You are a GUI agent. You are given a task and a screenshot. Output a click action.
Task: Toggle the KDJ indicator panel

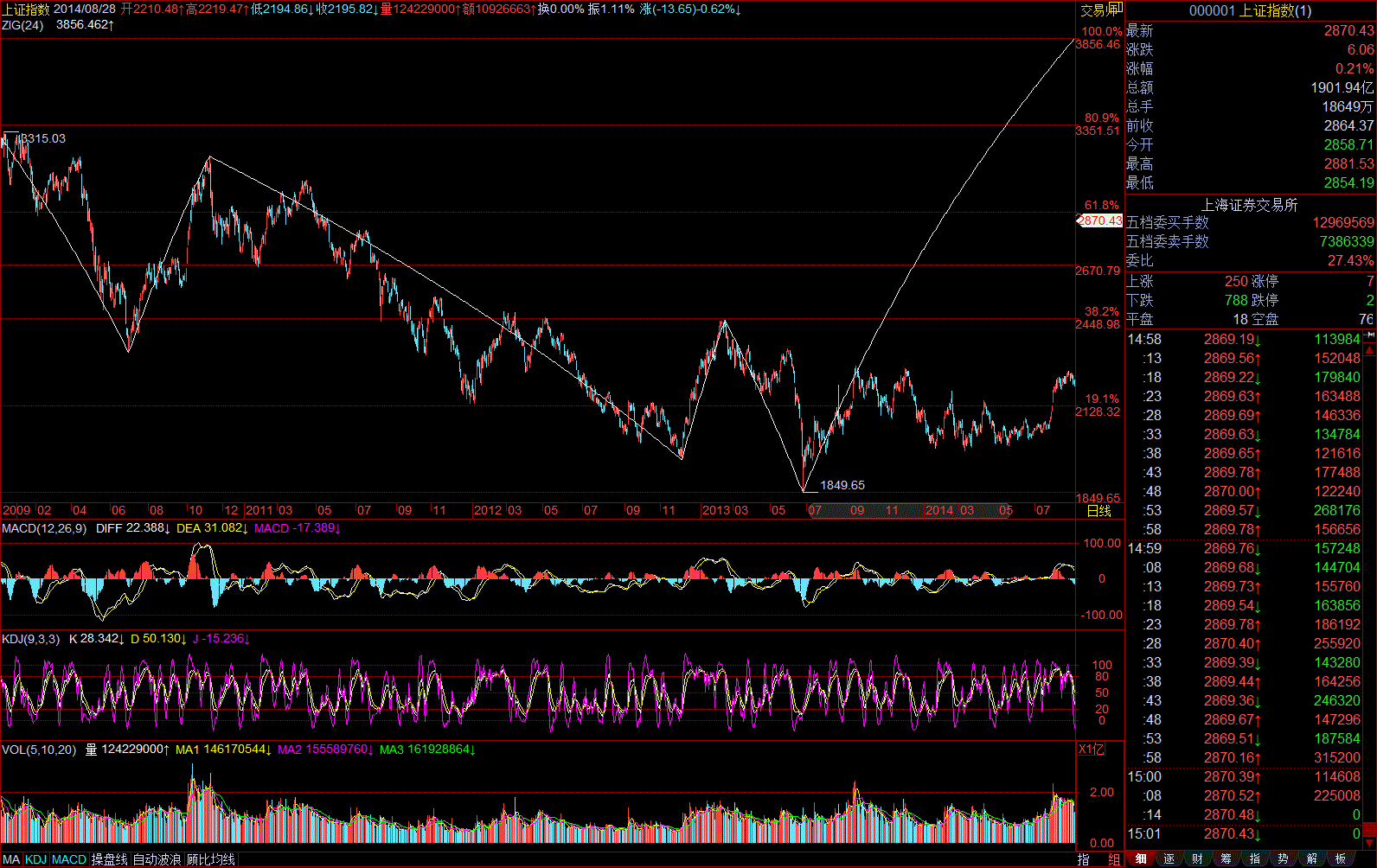pos(36,859)
